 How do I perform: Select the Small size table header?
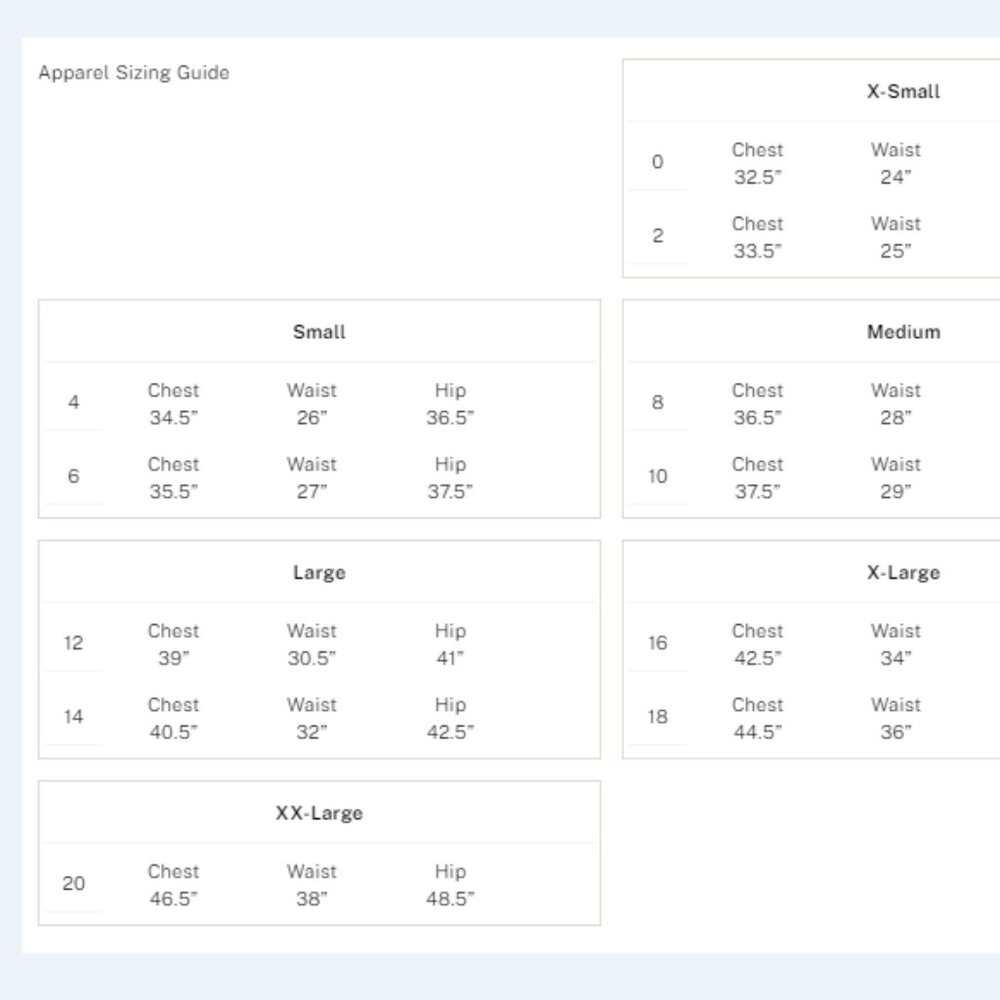click(x=319, y=332)
